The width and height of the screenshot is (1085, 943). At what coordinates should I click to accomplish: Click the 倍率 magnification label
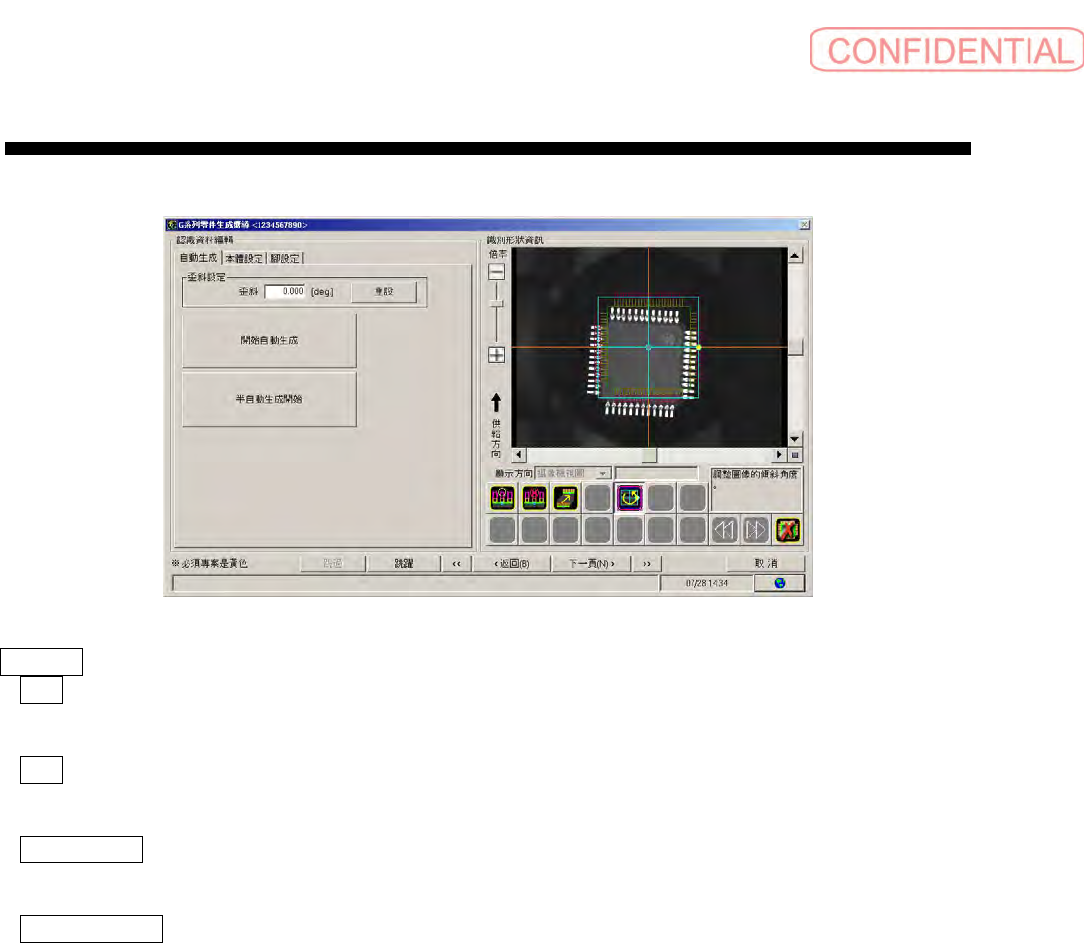coord(497,254)
